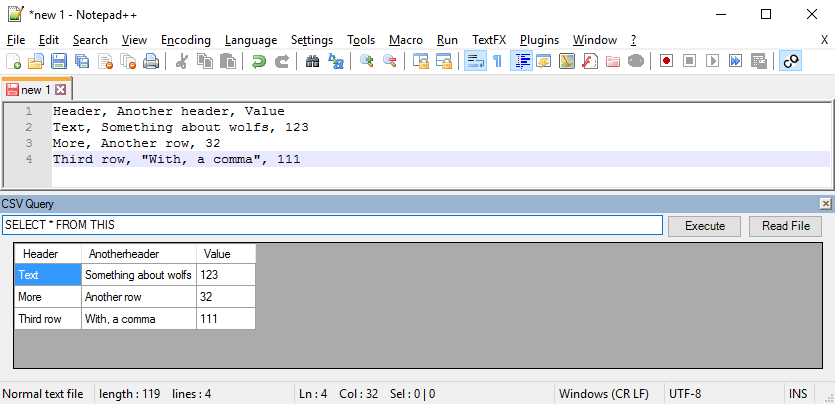Close the CSV Query panel

click(825, 203)
